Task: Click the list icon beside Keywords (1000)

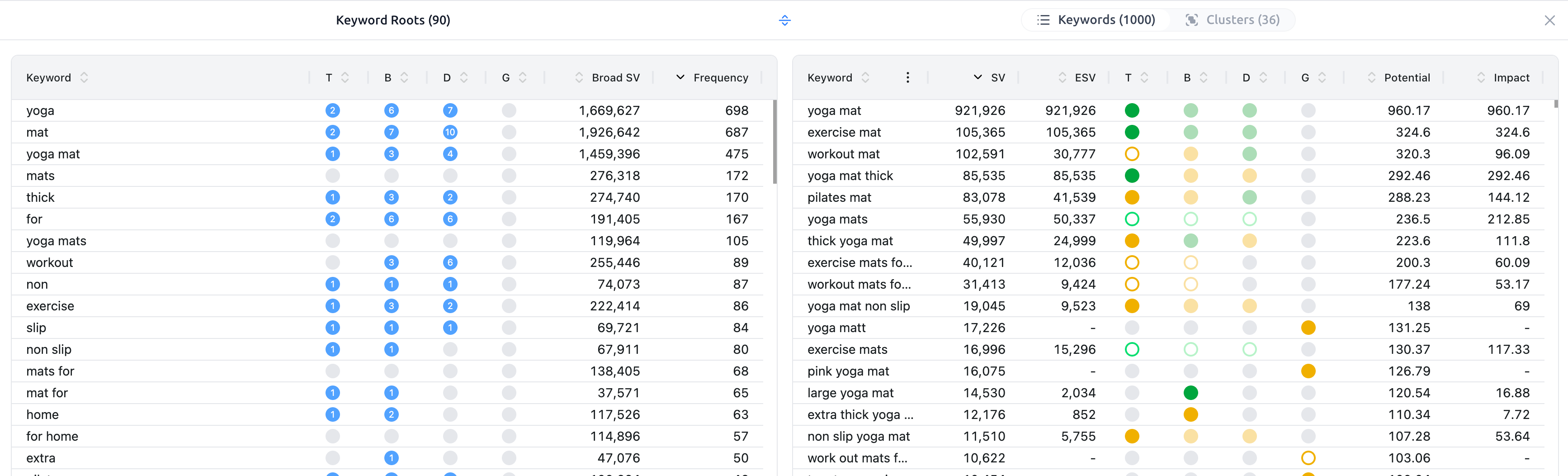Action: click(x=1044, y=19)
